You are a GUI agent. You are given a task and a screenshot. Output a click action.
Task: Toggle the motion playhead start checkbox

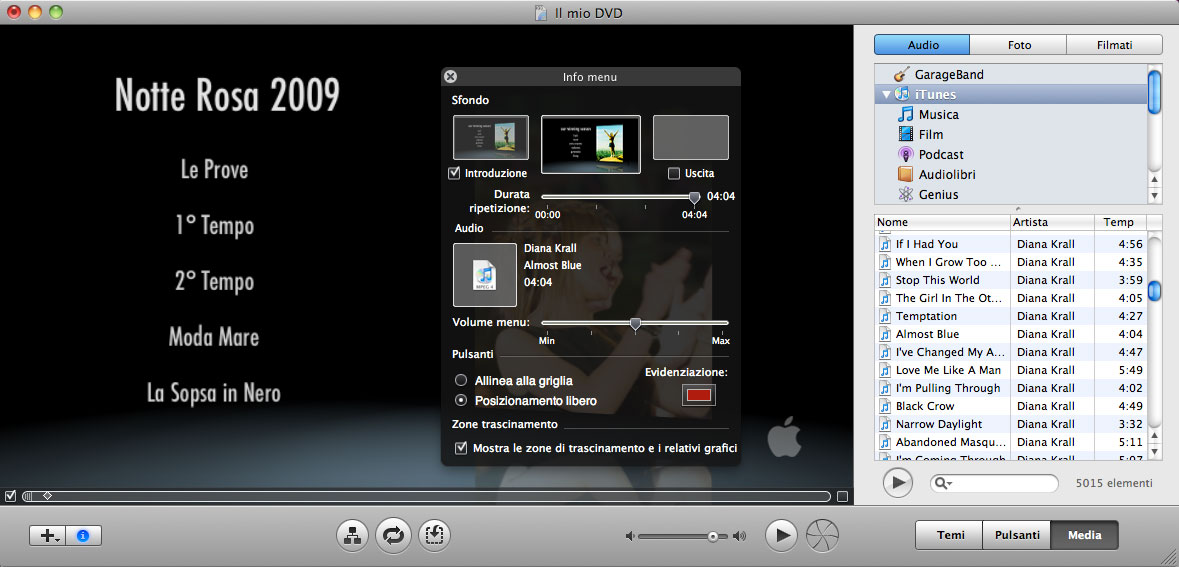(x=10, y=496)
